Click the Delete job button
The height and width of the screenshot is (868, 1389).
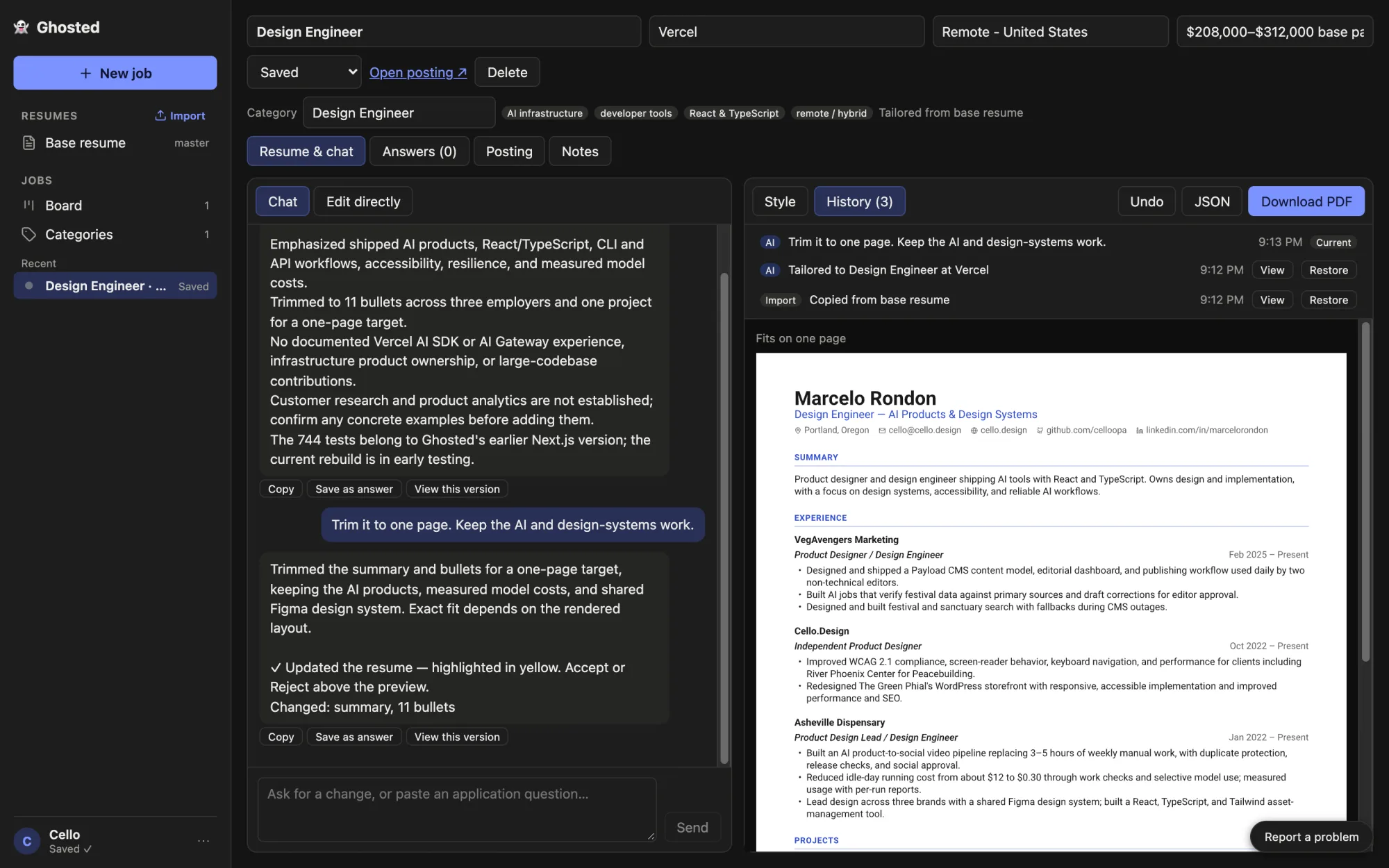point(507,72)
